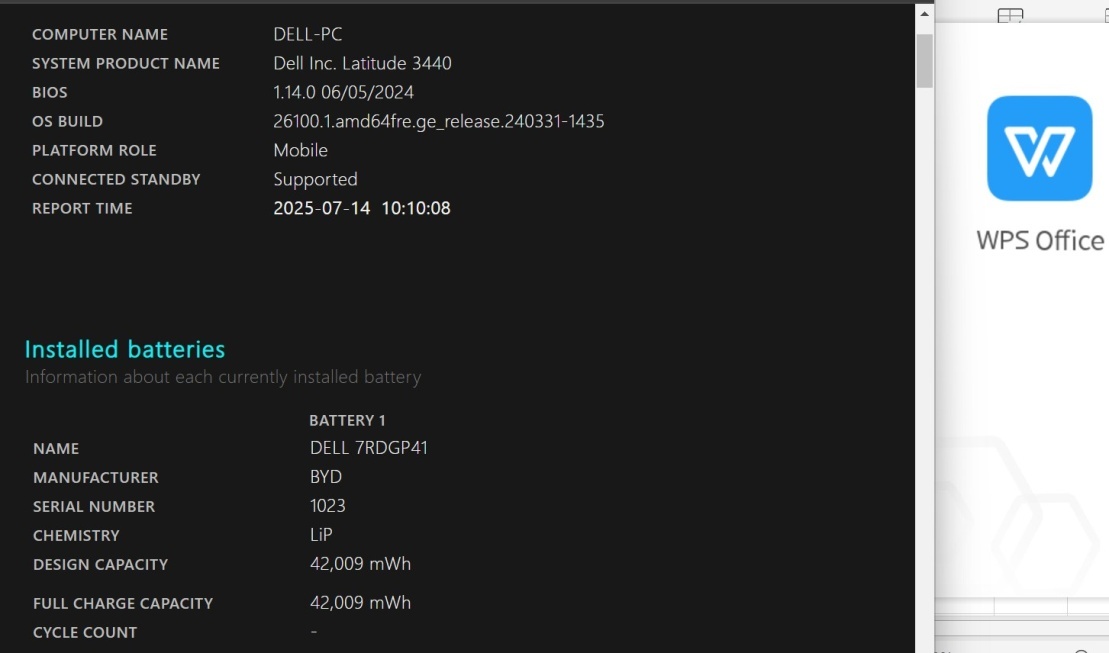Viewport: 1109px width, 653px height.
Task: Click the WPS Office text label
Action: (1040, 241)
